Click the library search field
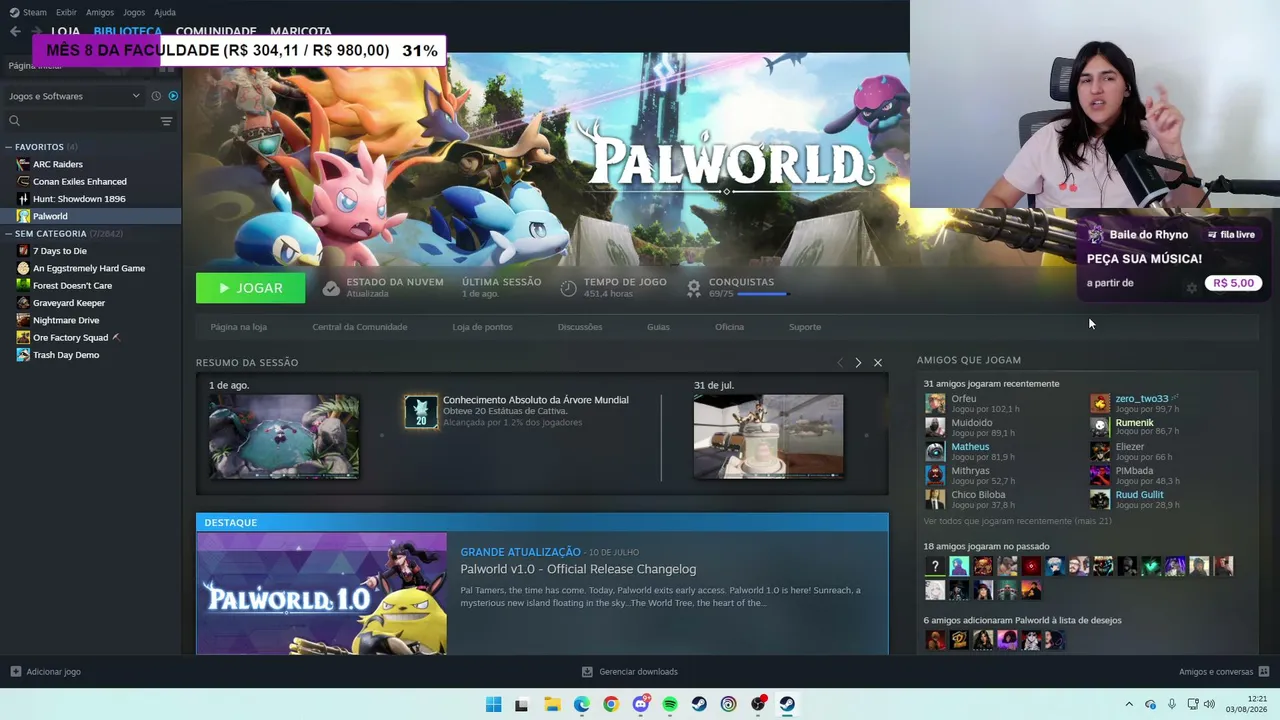1280x720 pixels. point(82,121)
